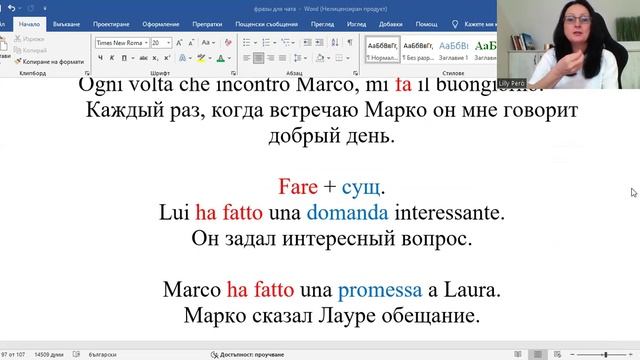Align text right

coord(270,58)
